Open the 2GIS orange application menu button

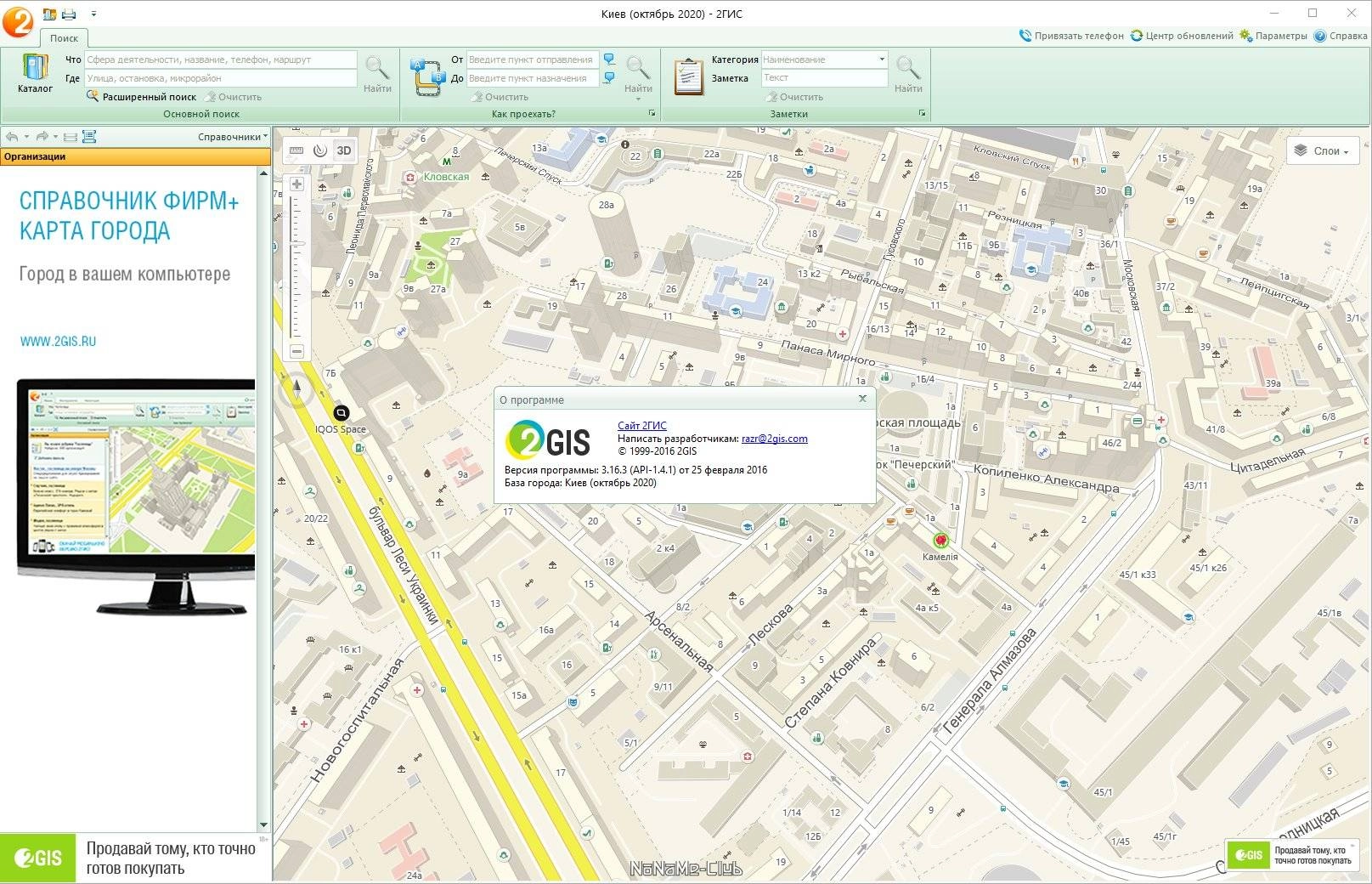(x=17, y=20)
